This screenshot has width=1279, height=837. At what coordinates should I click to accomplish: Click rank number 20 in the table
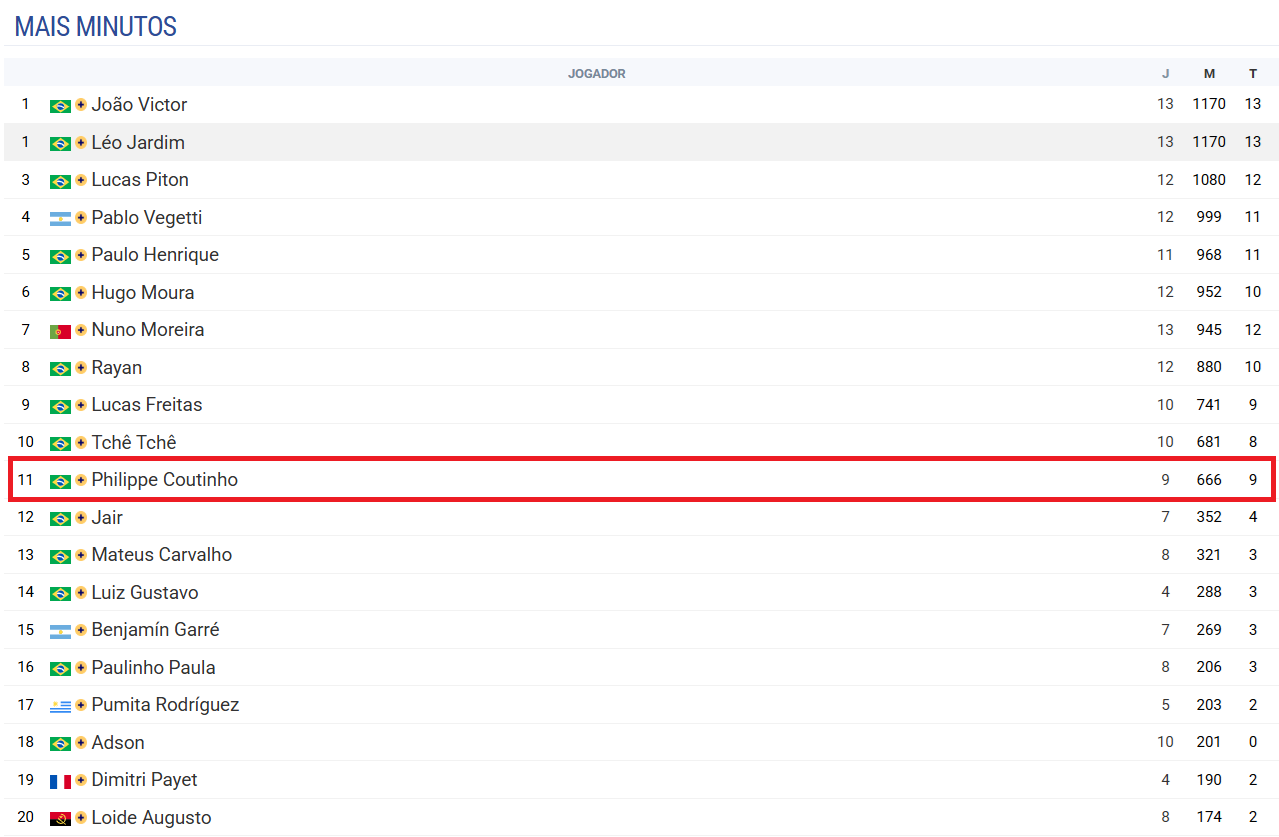pyautogui.click(x=26, y=817)
